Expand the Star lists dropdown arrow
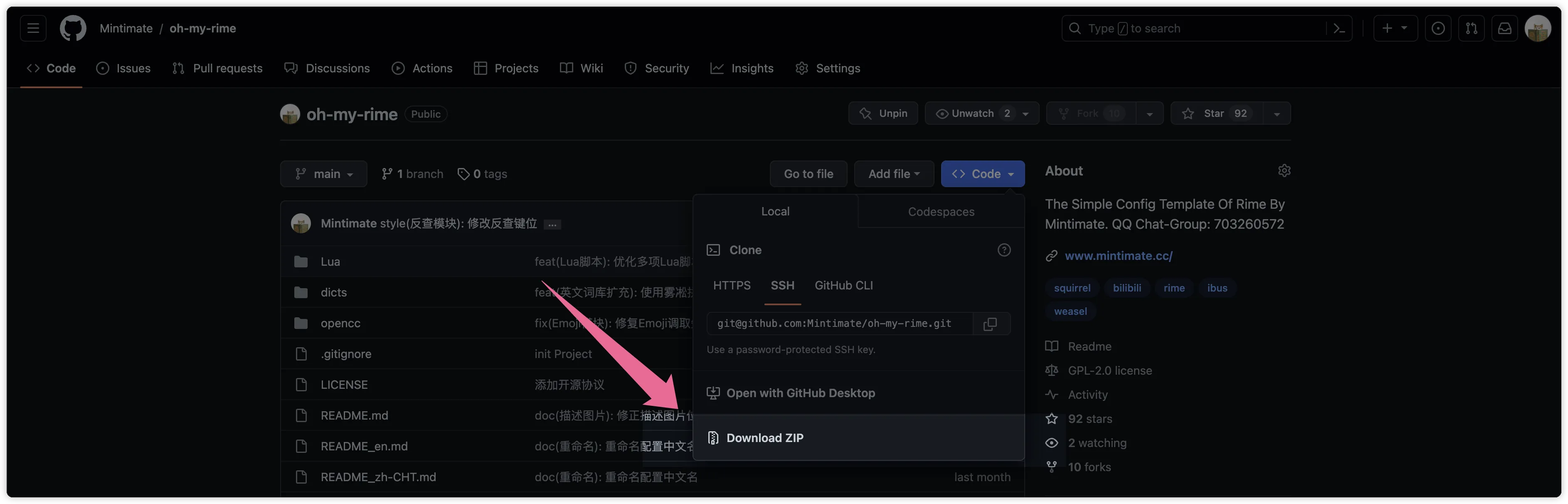The image size is (1568, 504). pyautogui.click(x=1277, y=113)
